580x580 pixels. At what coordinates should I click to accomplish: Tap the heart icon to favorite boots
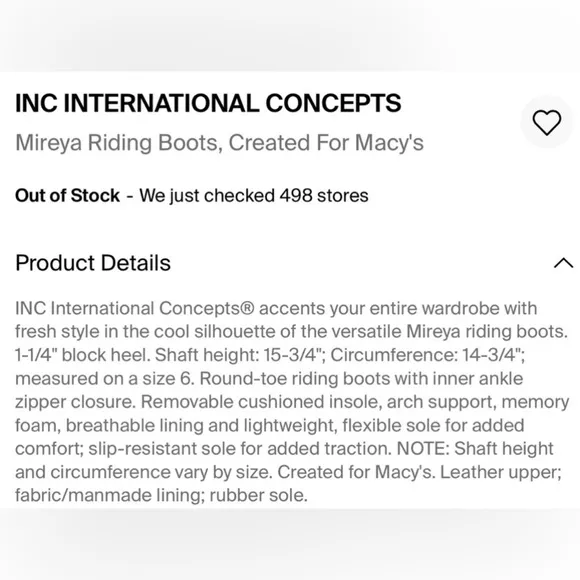tap(546, 122)
